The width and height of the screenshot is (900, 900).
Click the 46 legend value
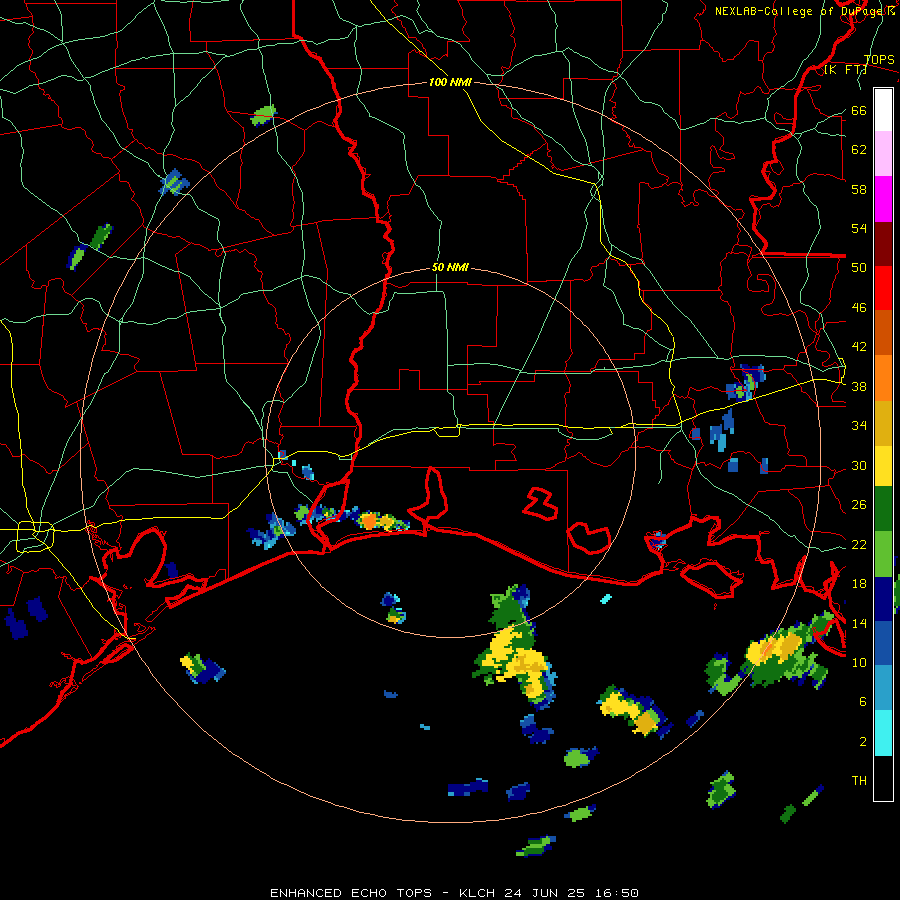pyautogui.click(x=859, y=308)
